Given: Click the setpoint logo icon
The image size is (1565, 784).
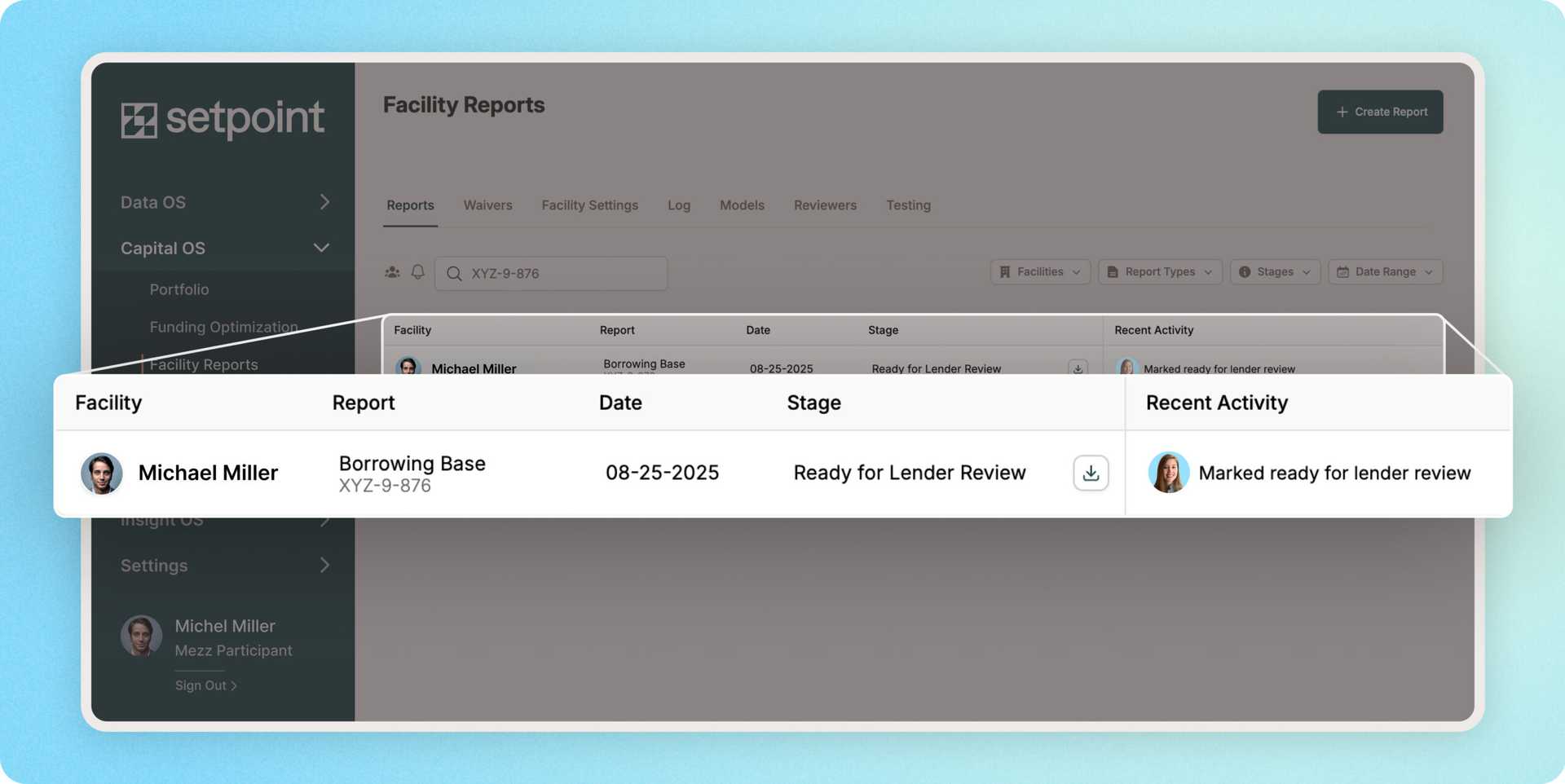Looking at the screenshot, I should click(139, 121).
